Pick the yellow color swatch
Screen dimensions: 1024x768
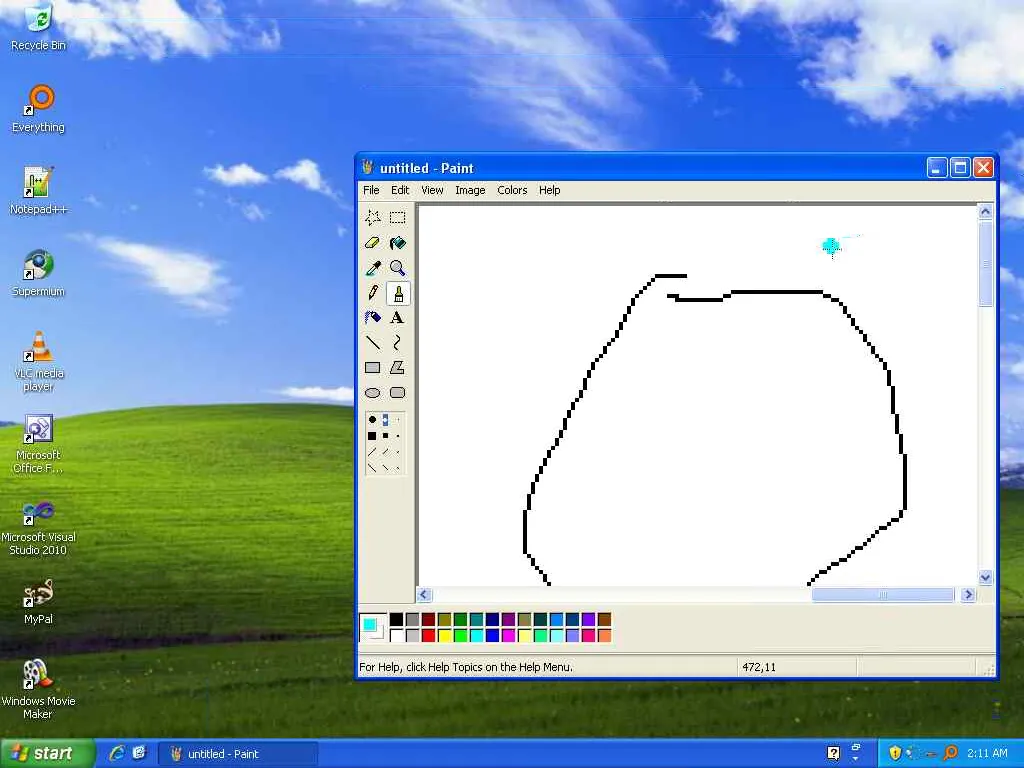click(445, 635)
